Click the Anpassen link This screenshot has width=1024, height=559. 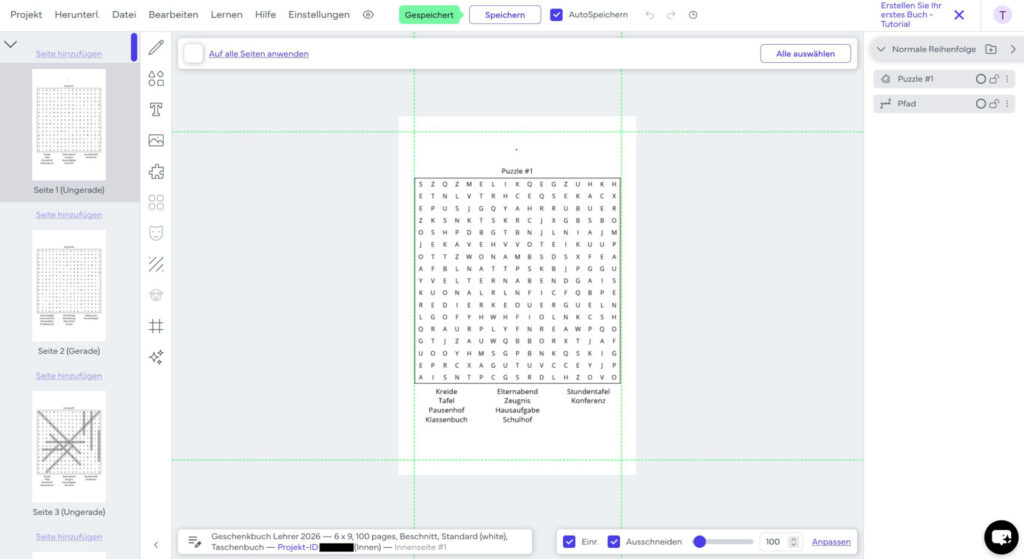click(831, 541)
